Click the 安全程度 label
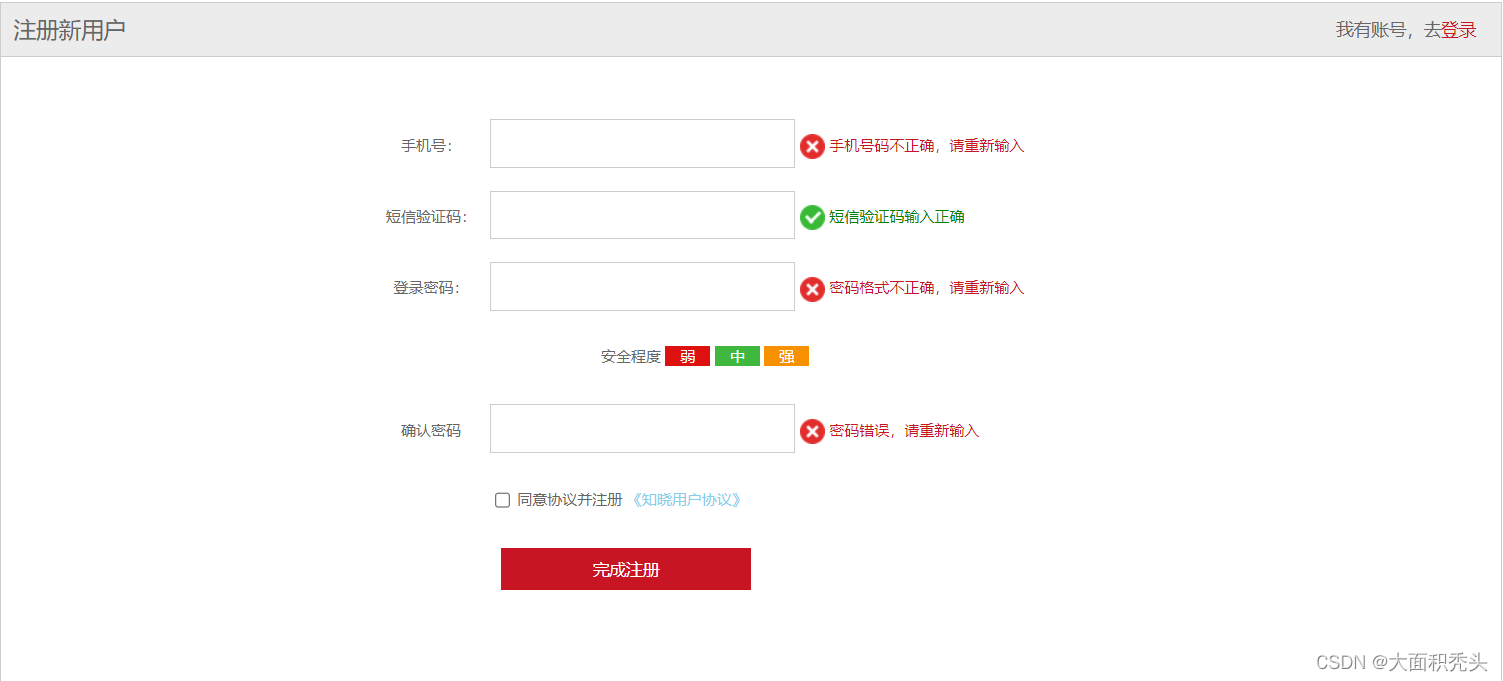 point(631,356)
